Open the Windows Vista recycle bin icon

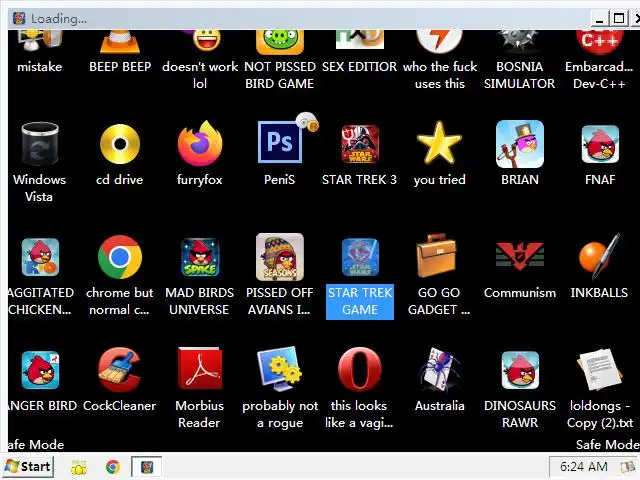click(x=40, y=143)
